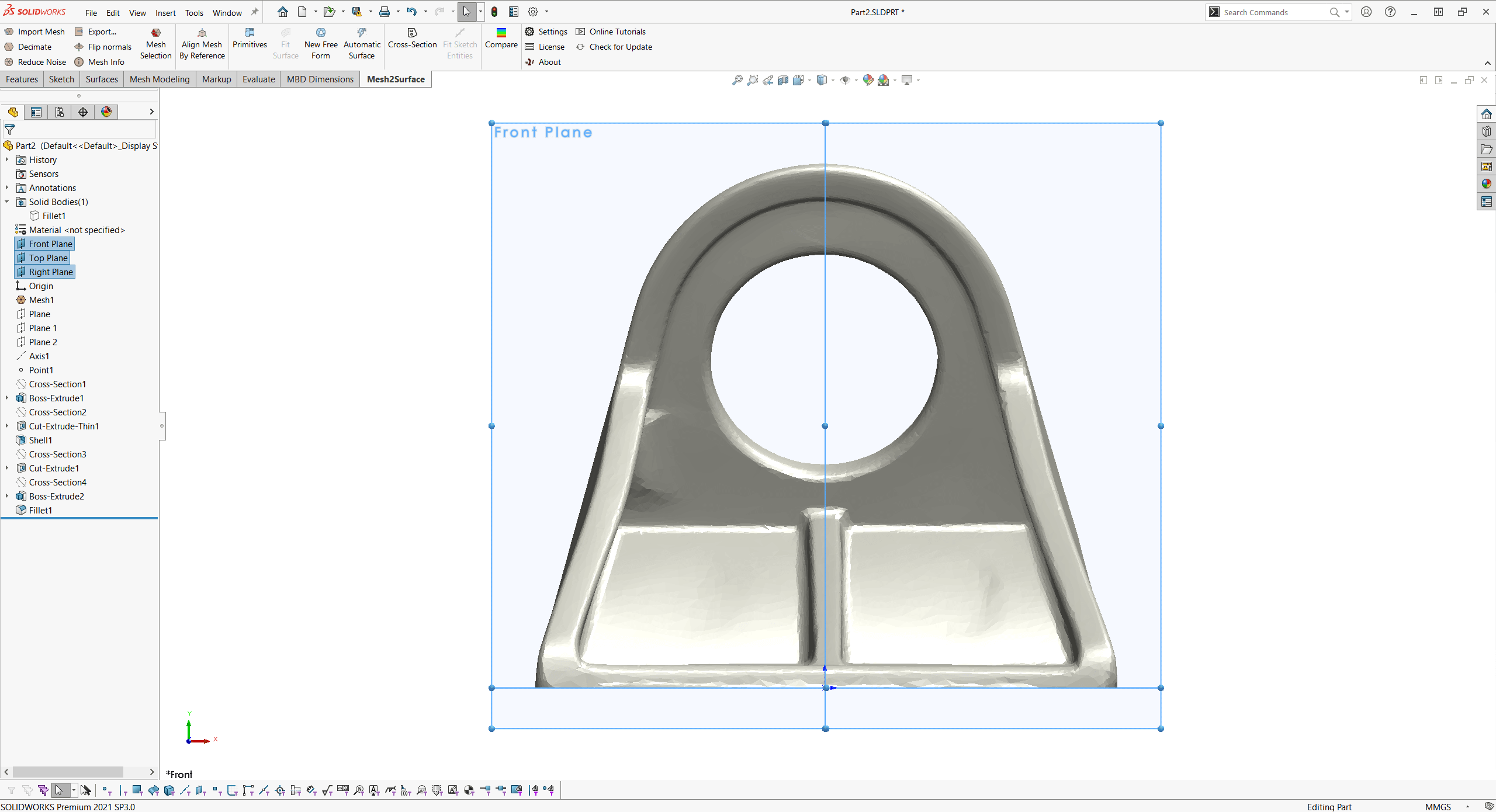This screenshot has width=1496, height=812.
Task: Toggle Top Plane visibility
Action: coord(47,257)
